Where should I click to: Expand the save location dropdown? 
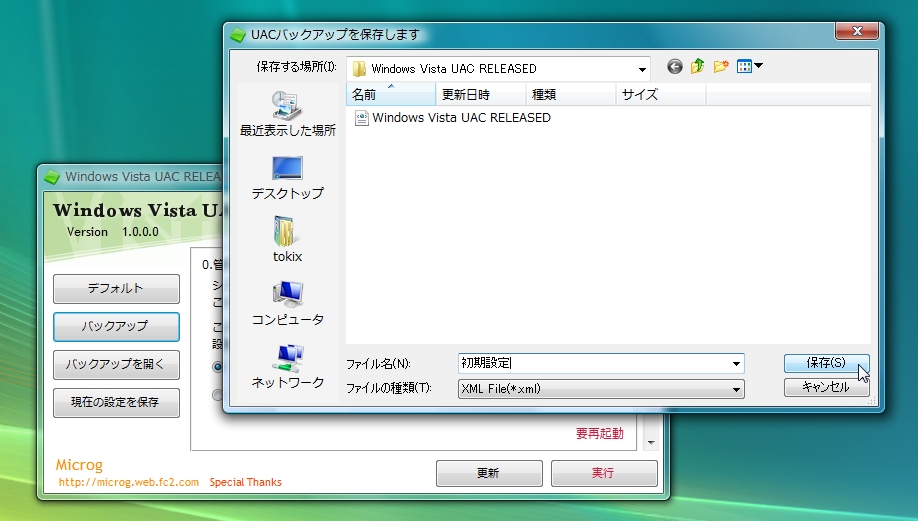coord(642,69)
